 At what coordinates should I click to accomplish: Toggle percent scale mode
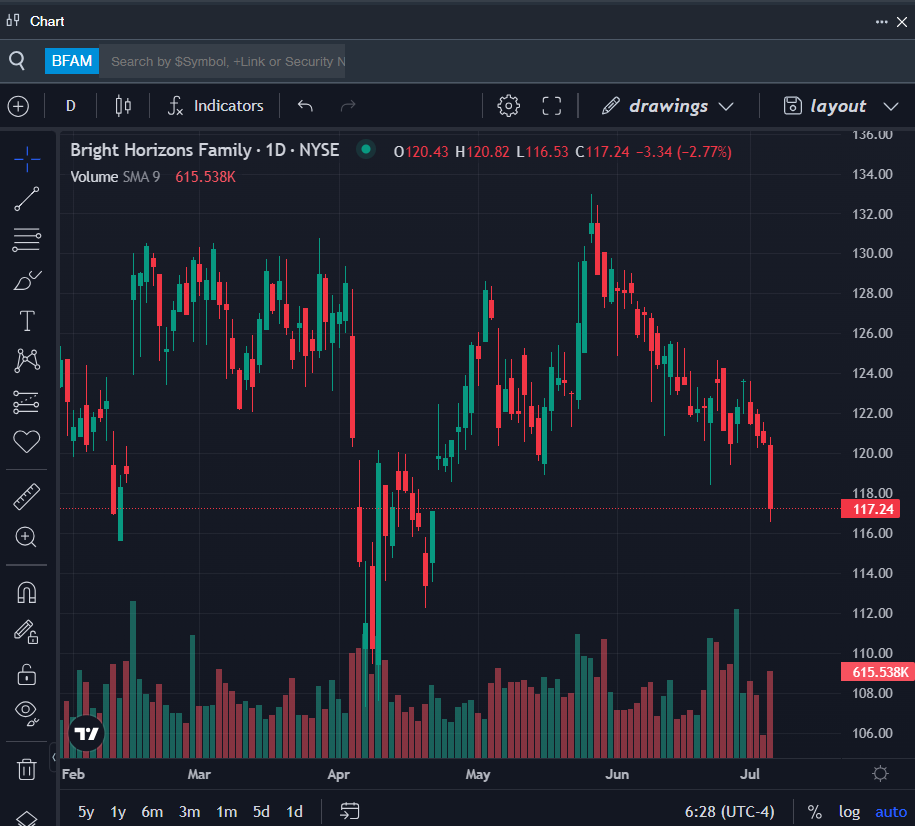[814, 811]
